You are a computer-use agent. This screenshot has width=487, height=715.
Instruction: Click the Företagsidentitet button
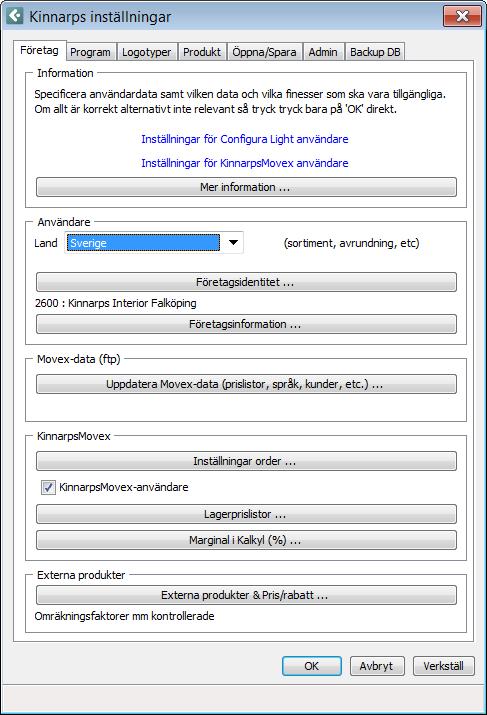click(246, 282)
